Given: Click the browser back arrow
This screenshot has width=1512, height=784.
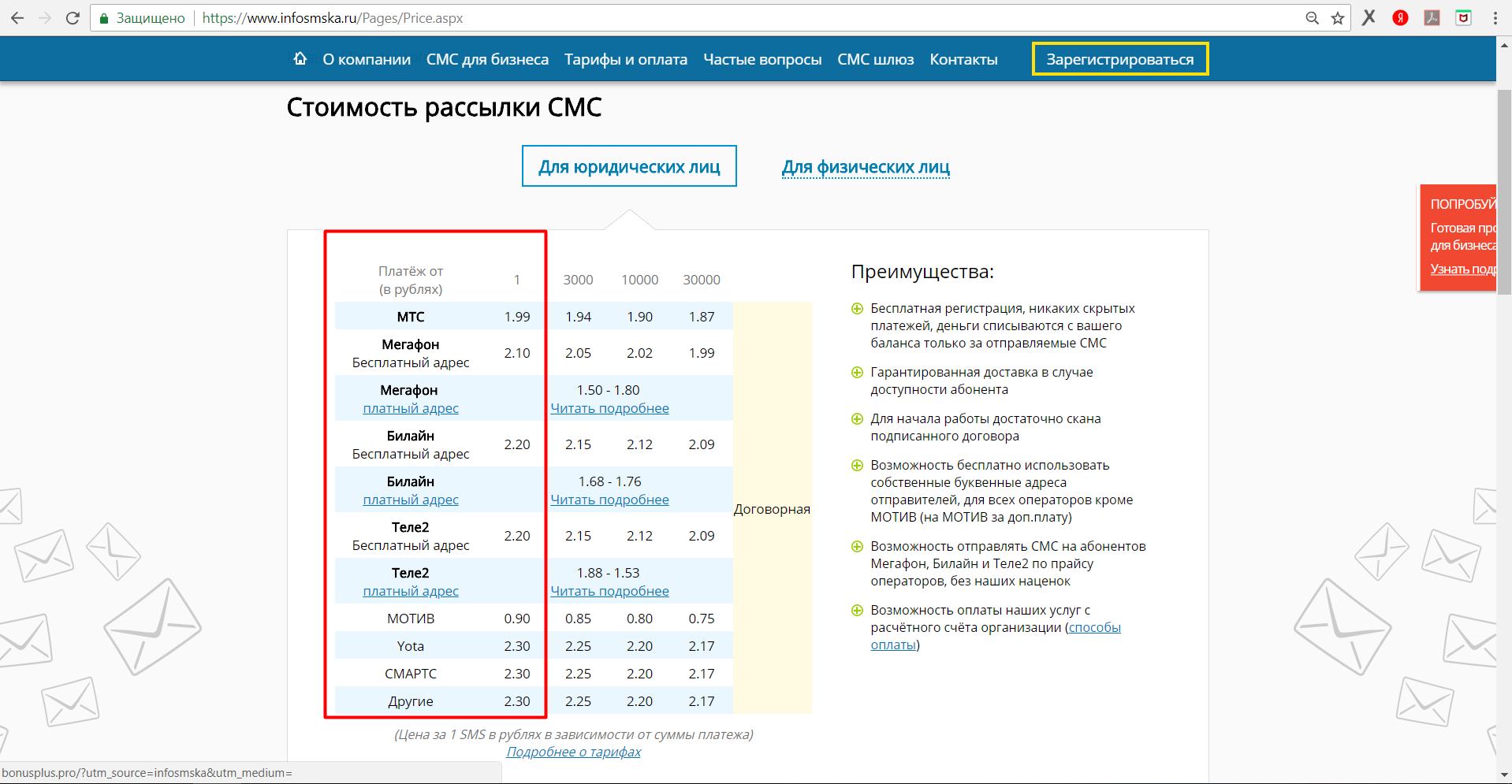Looking at the screenshot, I should click(17, 18).
